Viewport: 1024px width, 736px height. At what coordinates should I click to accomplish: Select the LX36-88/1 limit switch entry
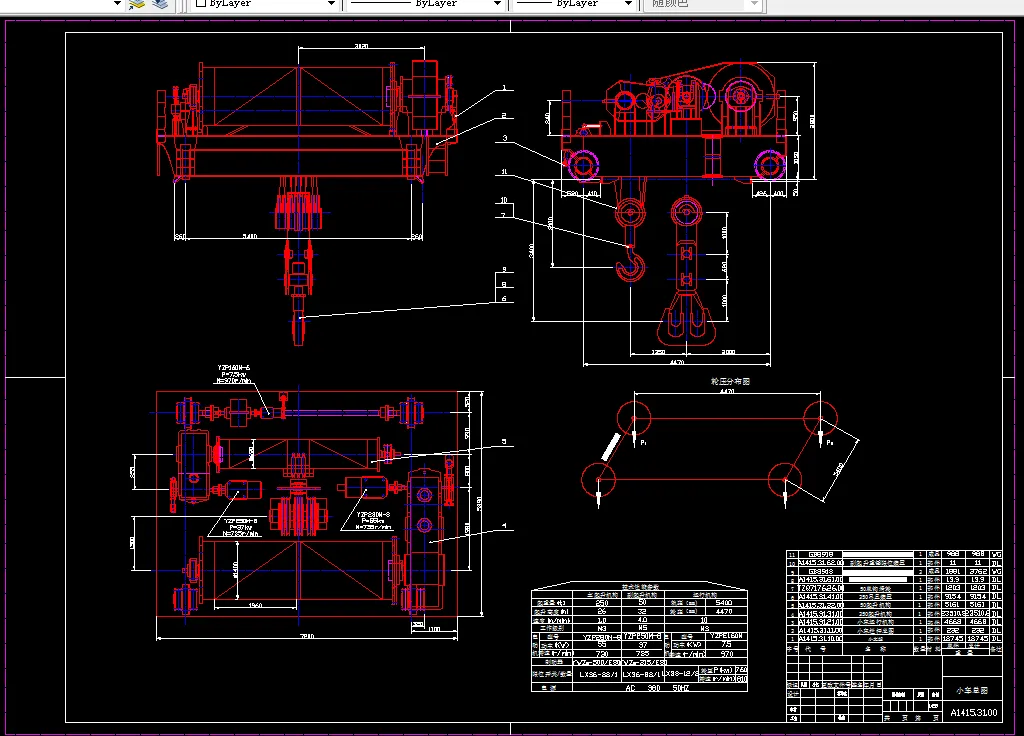point(597,675)
